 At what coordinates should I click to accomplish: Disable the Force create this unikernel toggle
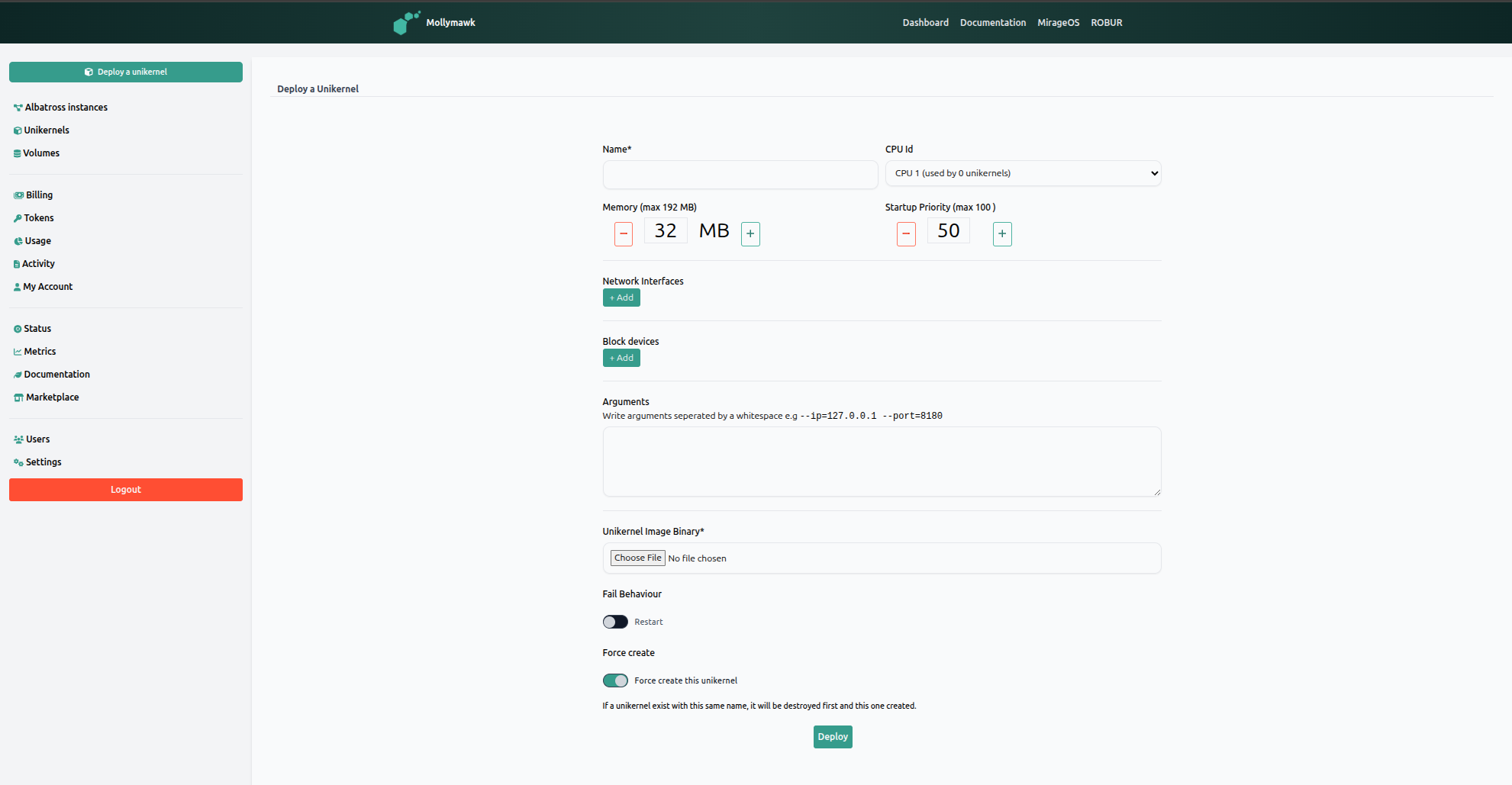coord(615,680)
